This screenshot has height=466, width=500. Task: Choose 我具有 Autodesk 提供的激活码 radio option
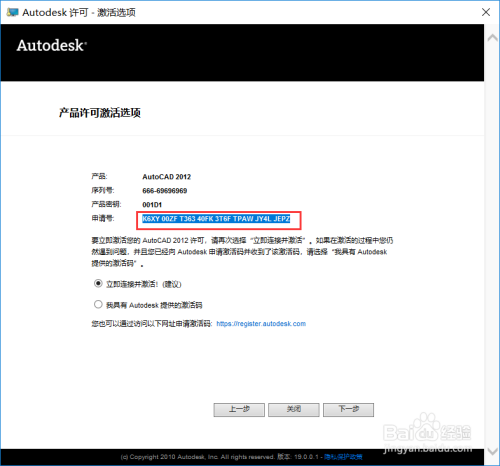(98, 304)
